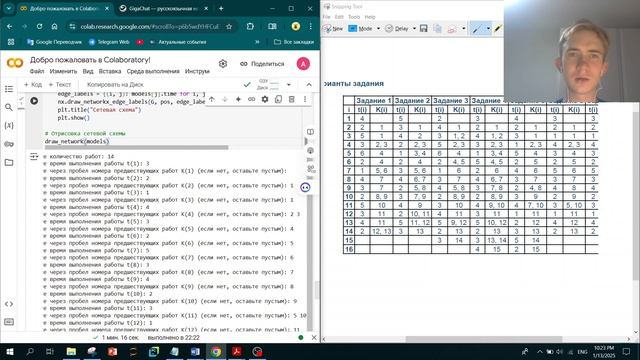Mirror cell in tab icon
Screen dimensions: 640x360
tap(278, 99)
